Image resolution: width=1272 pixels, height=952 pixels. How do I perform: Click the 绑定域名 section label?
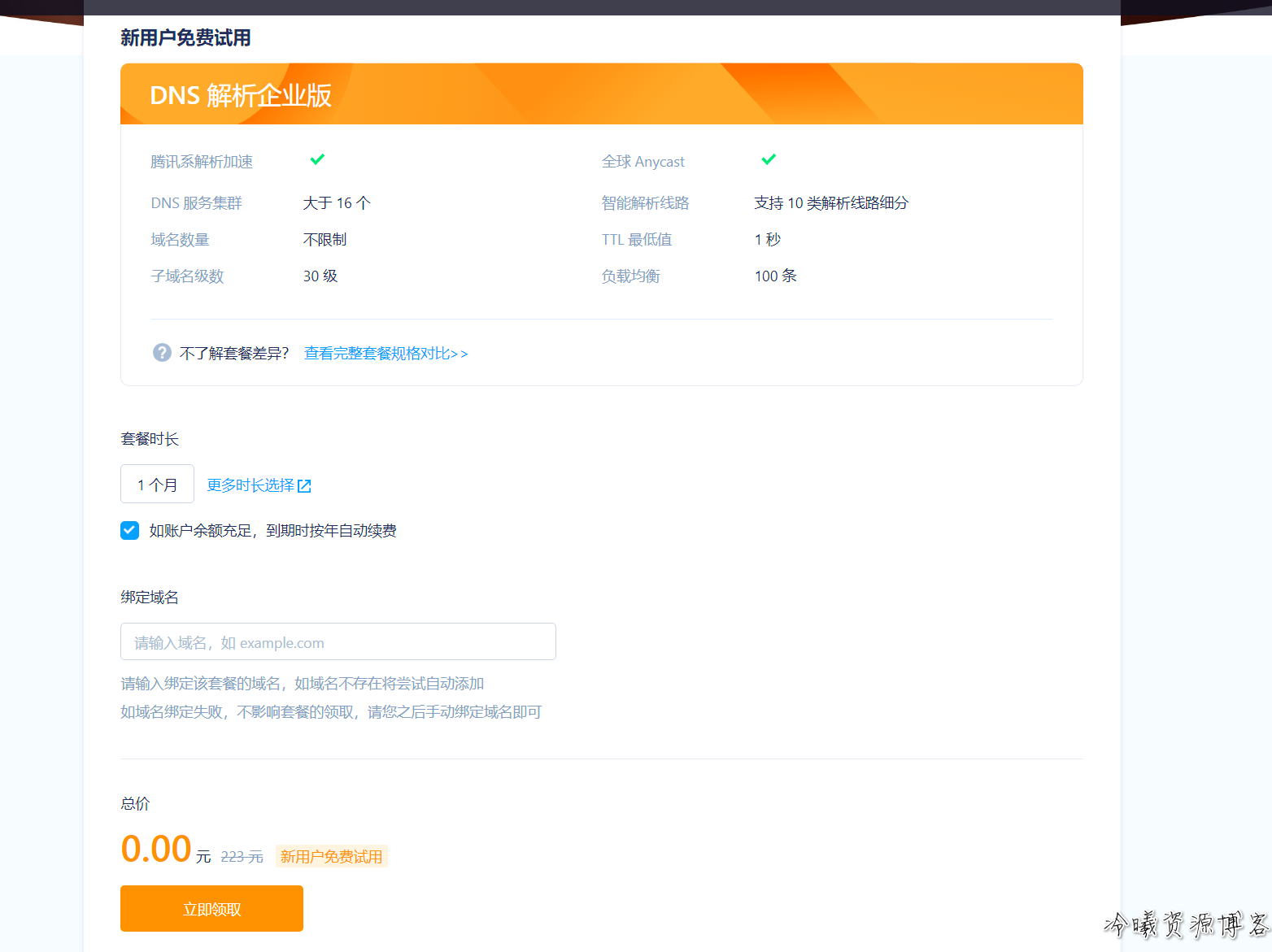pos(150,598)
